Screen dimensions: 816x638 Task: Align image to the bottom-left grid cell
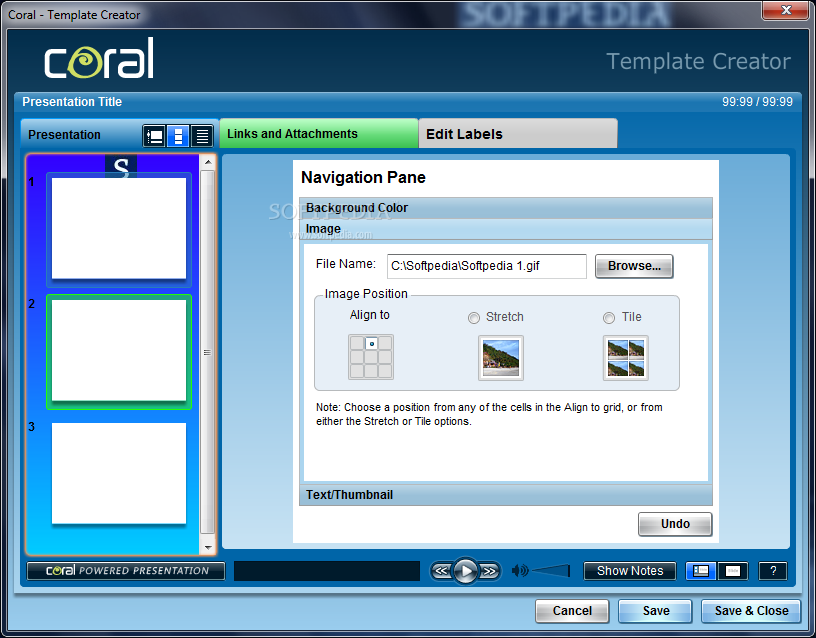pos(357,371)
